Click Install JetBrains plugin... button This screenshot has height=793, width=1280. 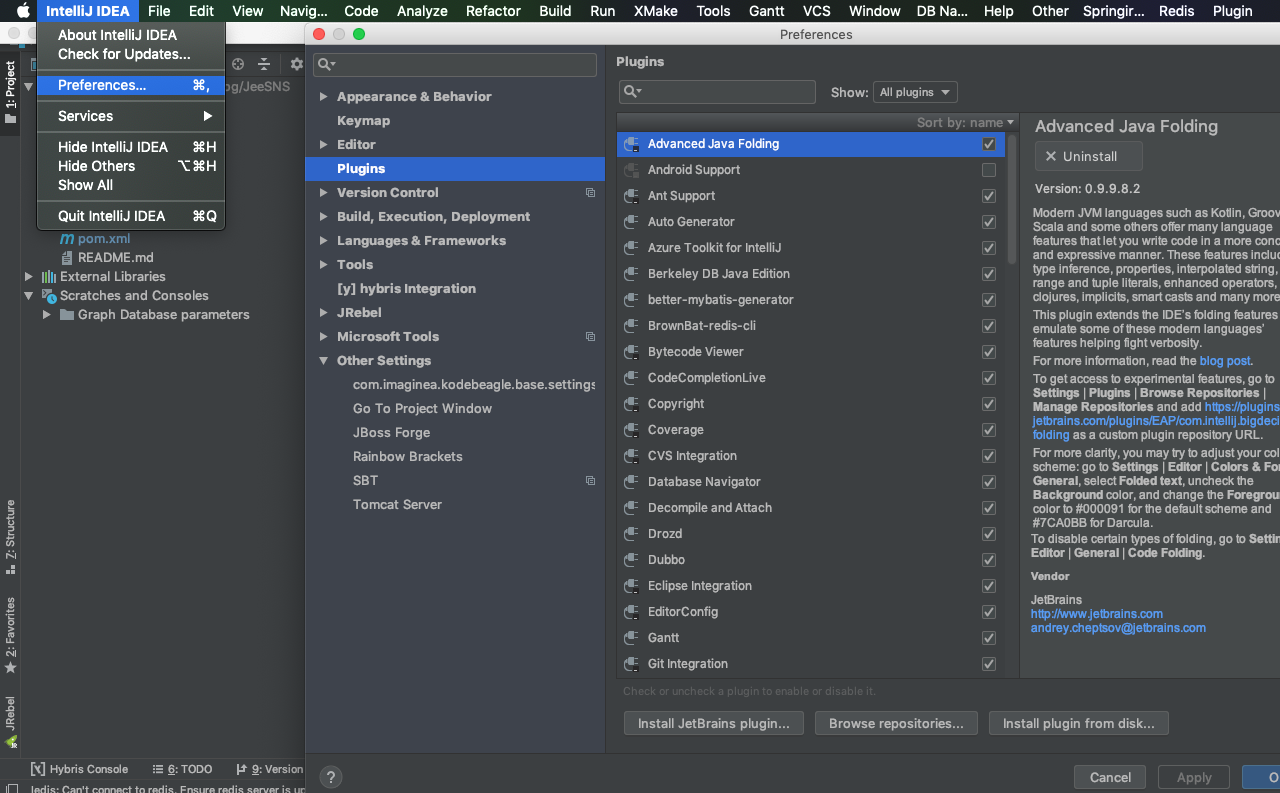(x=714, y=723)
